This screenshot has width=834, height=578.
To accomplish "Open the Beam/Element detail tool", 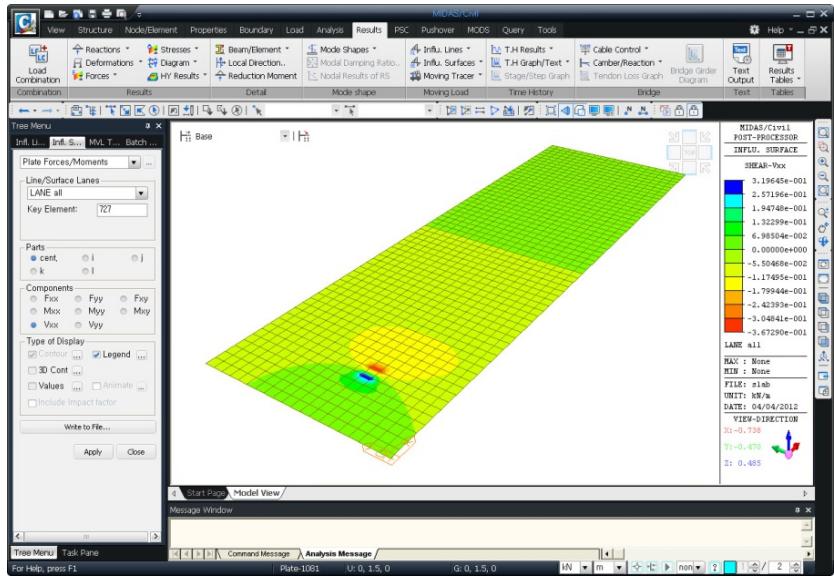I will coord(253,49).
